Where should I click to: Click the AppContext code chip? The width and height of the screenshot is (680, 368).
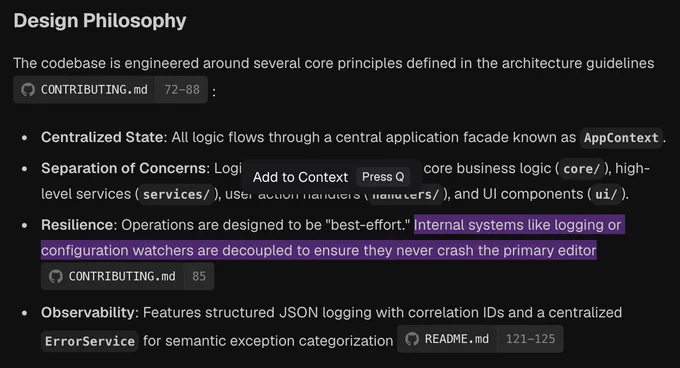click(x=621, y=138)
